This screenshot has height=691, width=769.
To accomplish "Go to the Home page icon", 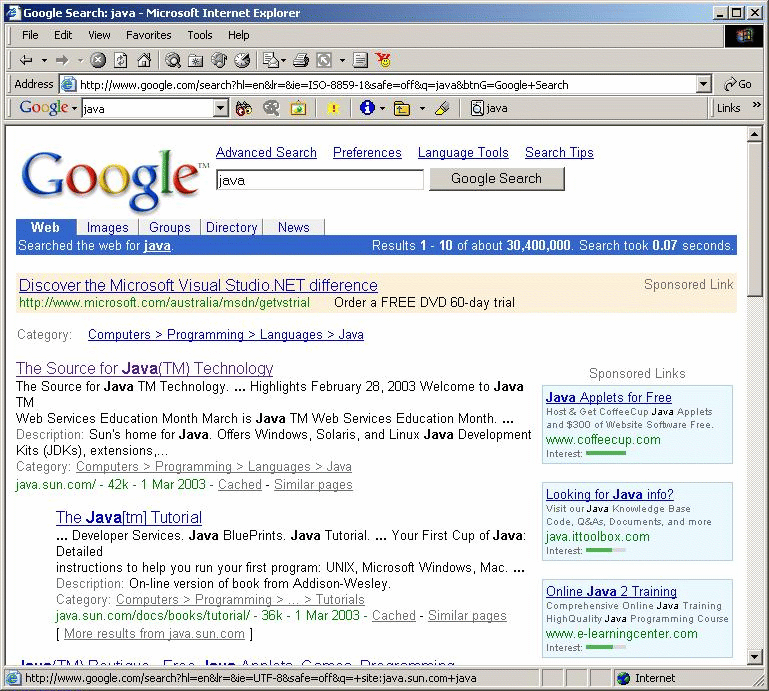I will 144,60.
